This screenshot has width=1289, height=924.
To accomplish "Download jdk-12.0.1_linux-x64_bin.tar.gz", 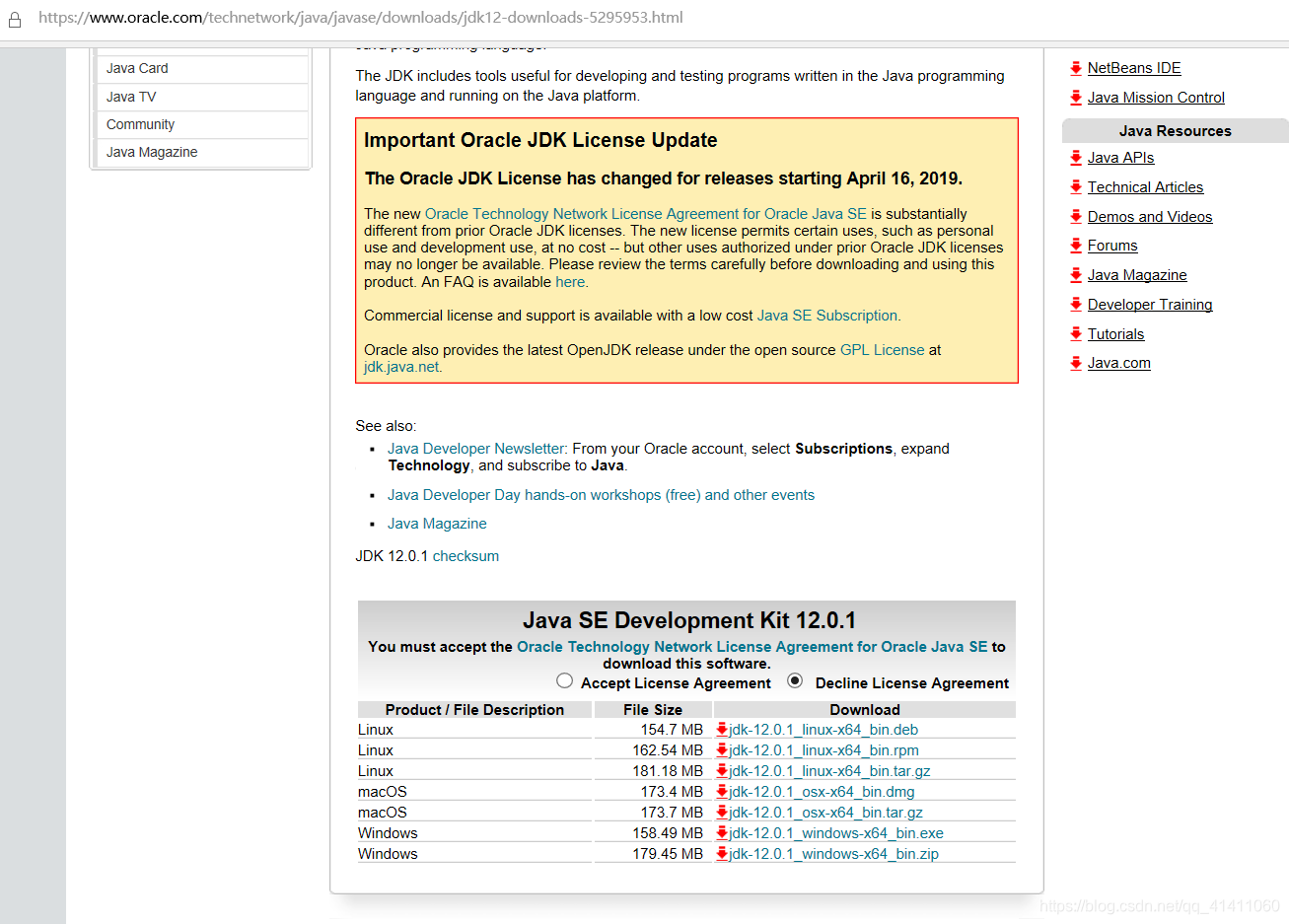I will tap(829, 771).
